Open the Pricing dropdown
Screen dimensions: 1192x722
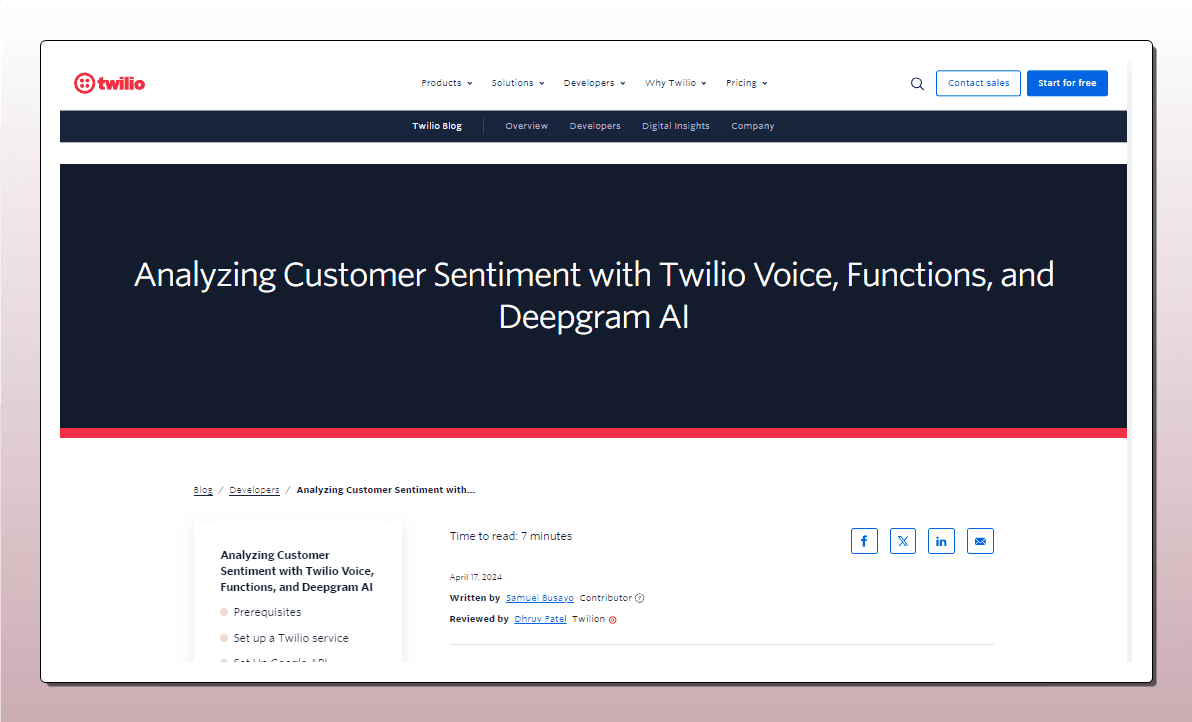pos(746,83)
